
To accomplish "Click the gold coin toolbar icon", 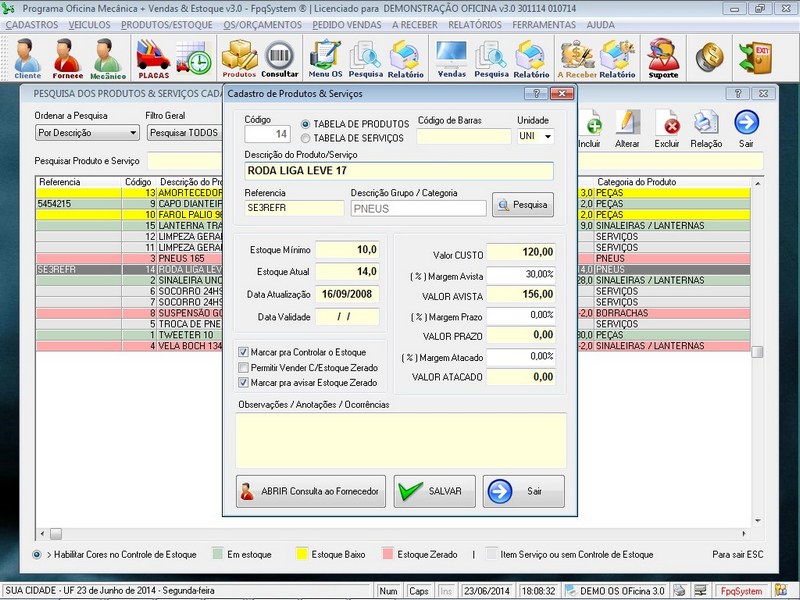I will 709,57.
